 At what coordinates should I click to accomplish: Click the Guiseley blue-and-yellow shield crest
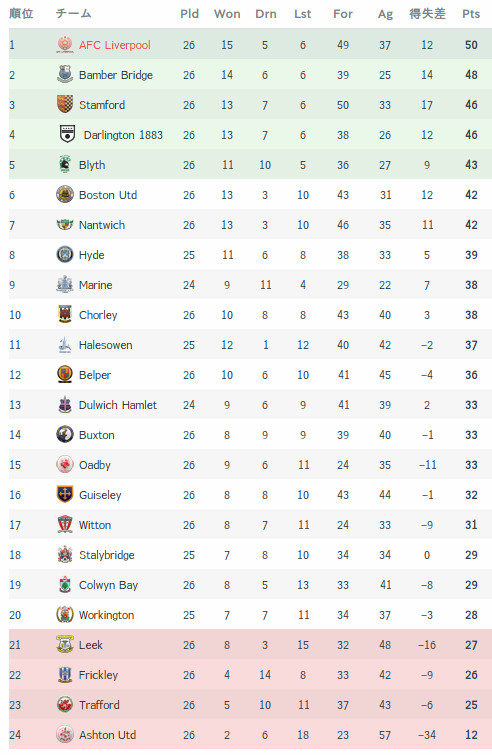click(65, 495)
